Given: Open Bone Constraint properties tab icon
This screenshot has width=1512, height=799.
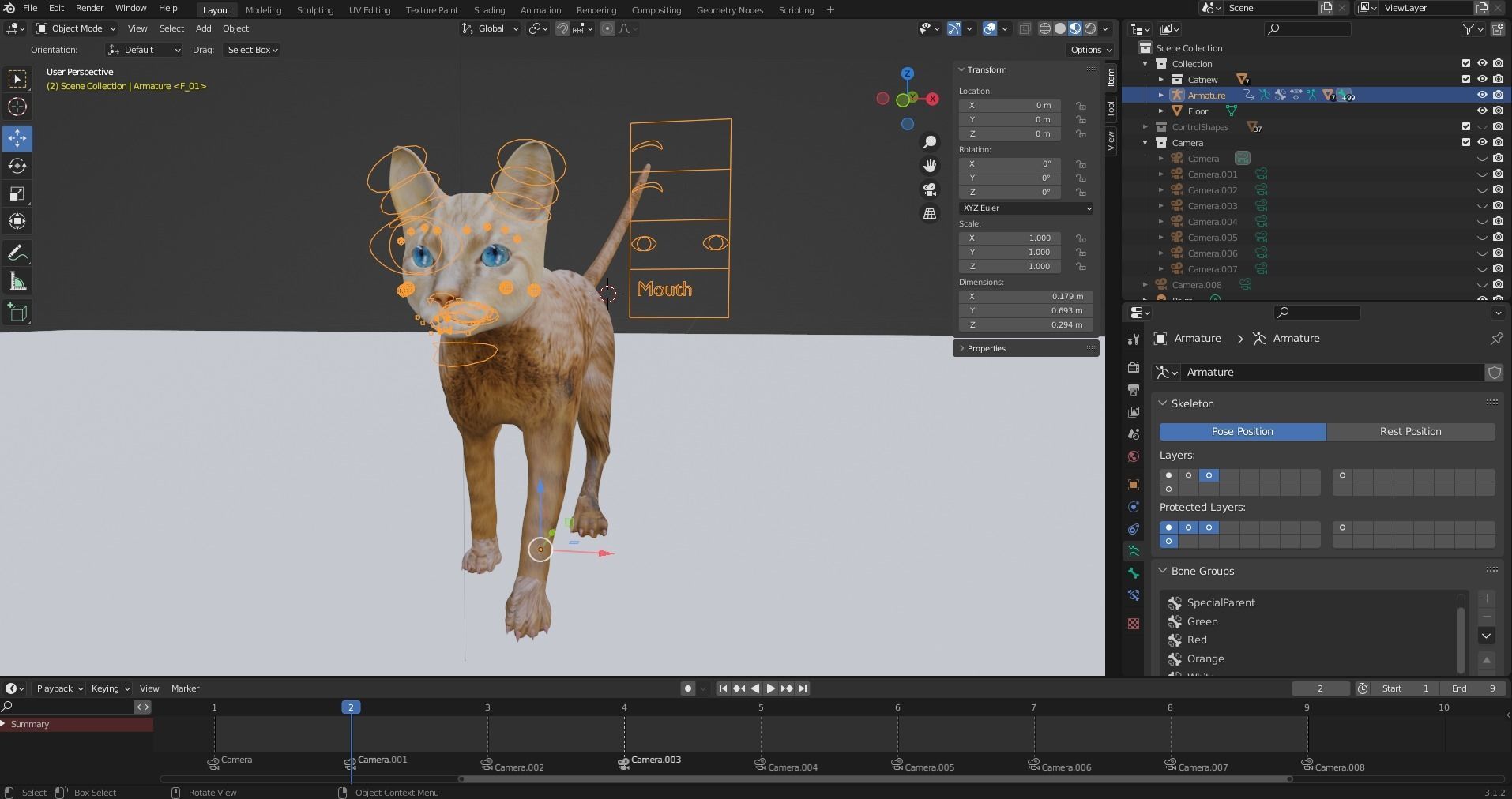Looking at the screenshot, I should [x=1134, y=595].
